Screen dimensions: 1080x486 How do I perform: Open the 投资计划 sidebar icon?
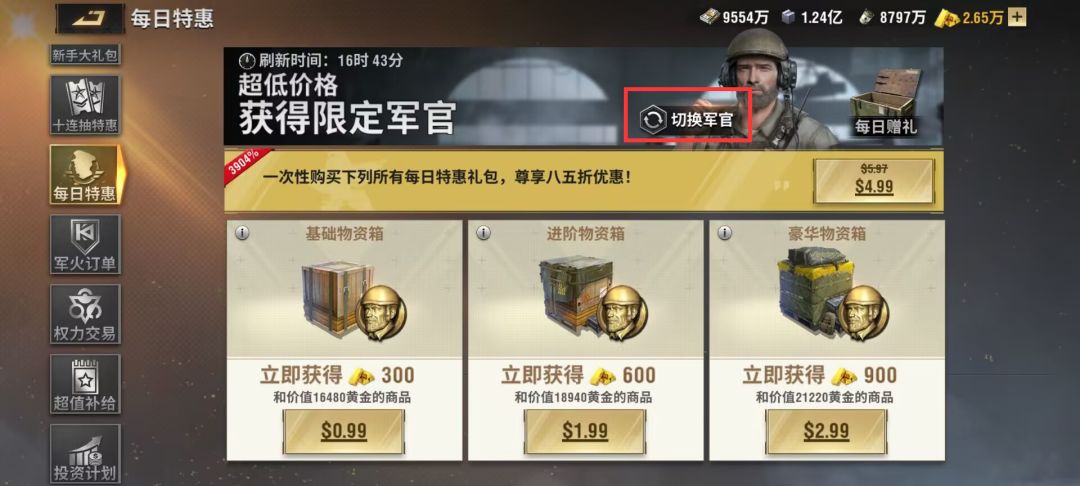[85, 454]
